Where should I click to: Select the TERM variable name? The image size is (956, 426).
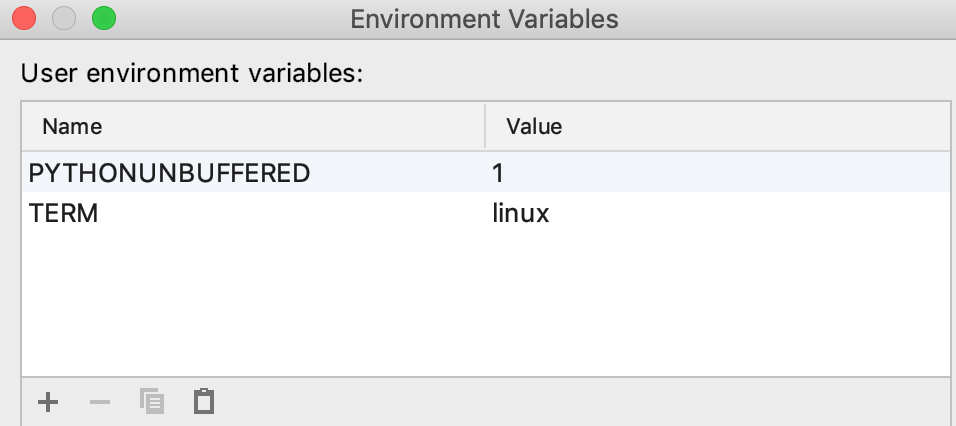tap(63, 213)
